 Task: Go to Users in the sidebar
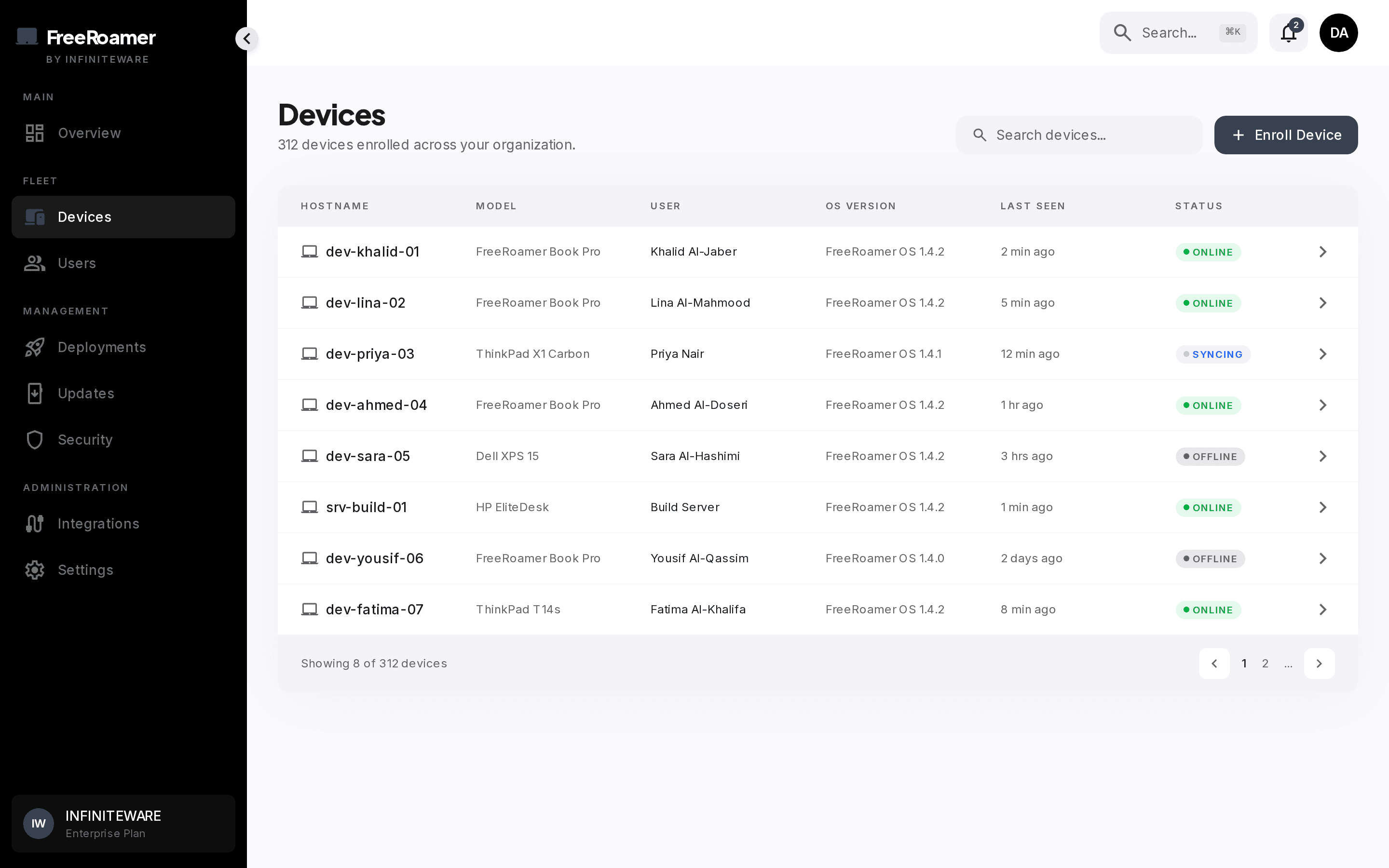(123, 263)
